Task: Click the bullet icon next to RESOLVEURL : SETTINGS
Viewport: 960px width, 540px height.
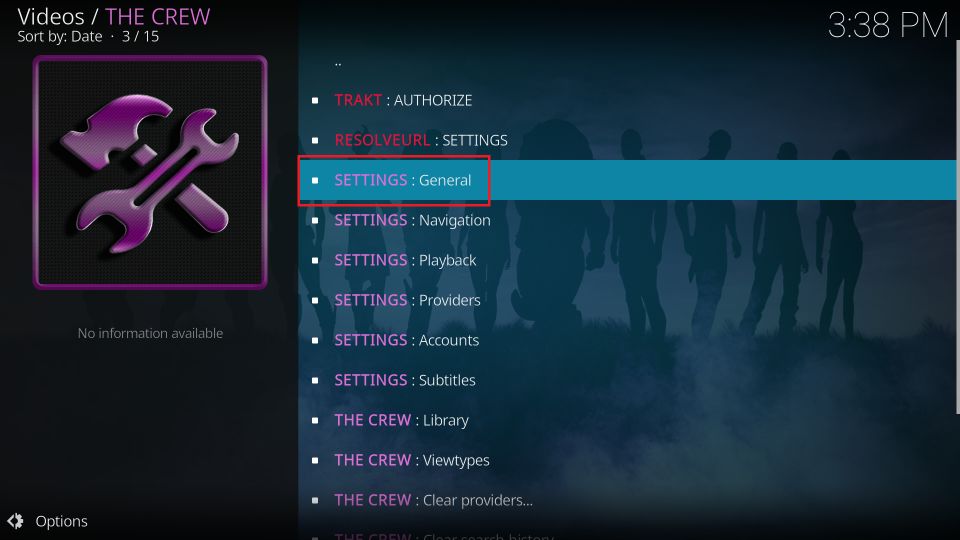Action: (315, 140)
